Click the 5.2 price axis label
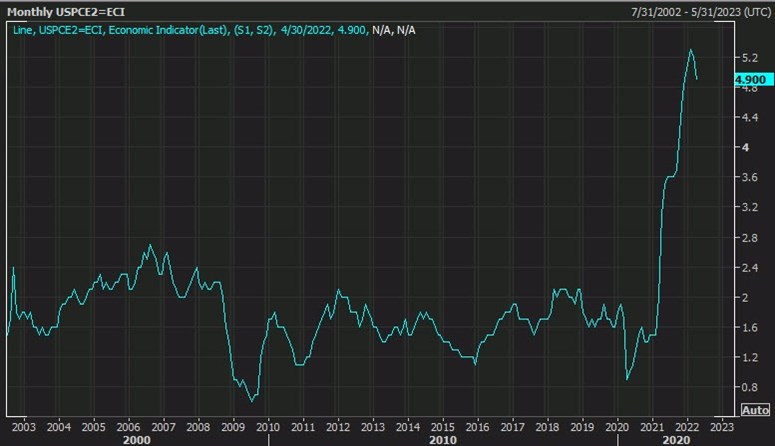775x446 pixels. pos(746,58)
